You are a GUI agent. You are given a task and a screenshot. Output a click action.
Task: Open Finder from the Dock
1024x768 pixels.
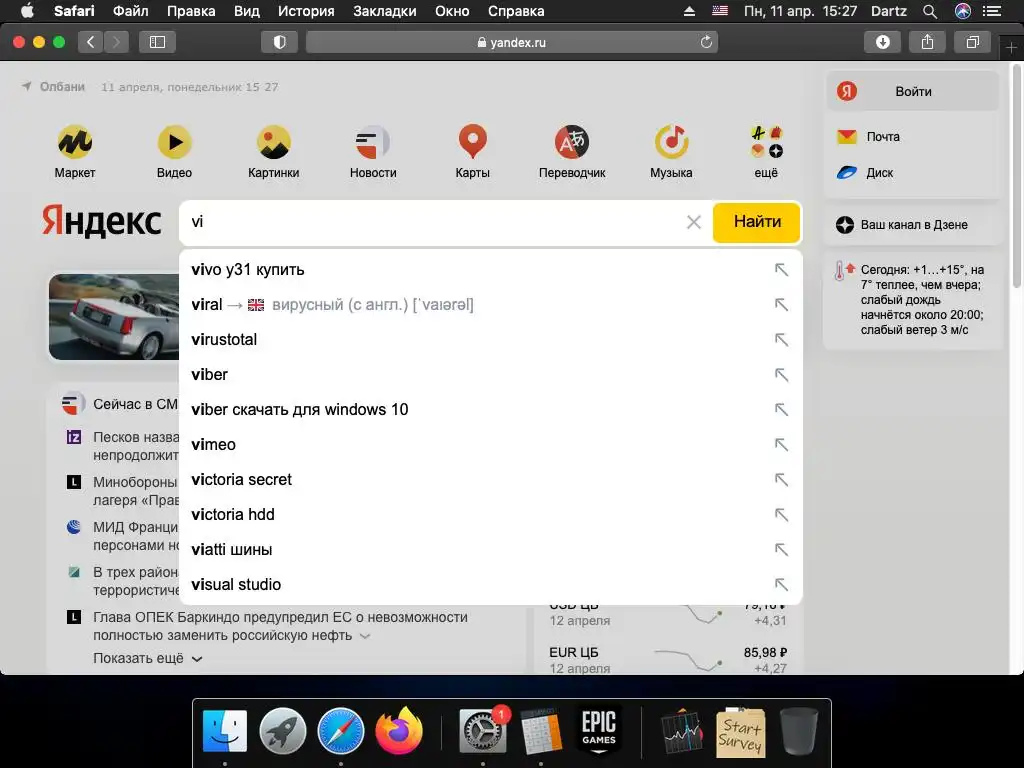click(225, 731)
